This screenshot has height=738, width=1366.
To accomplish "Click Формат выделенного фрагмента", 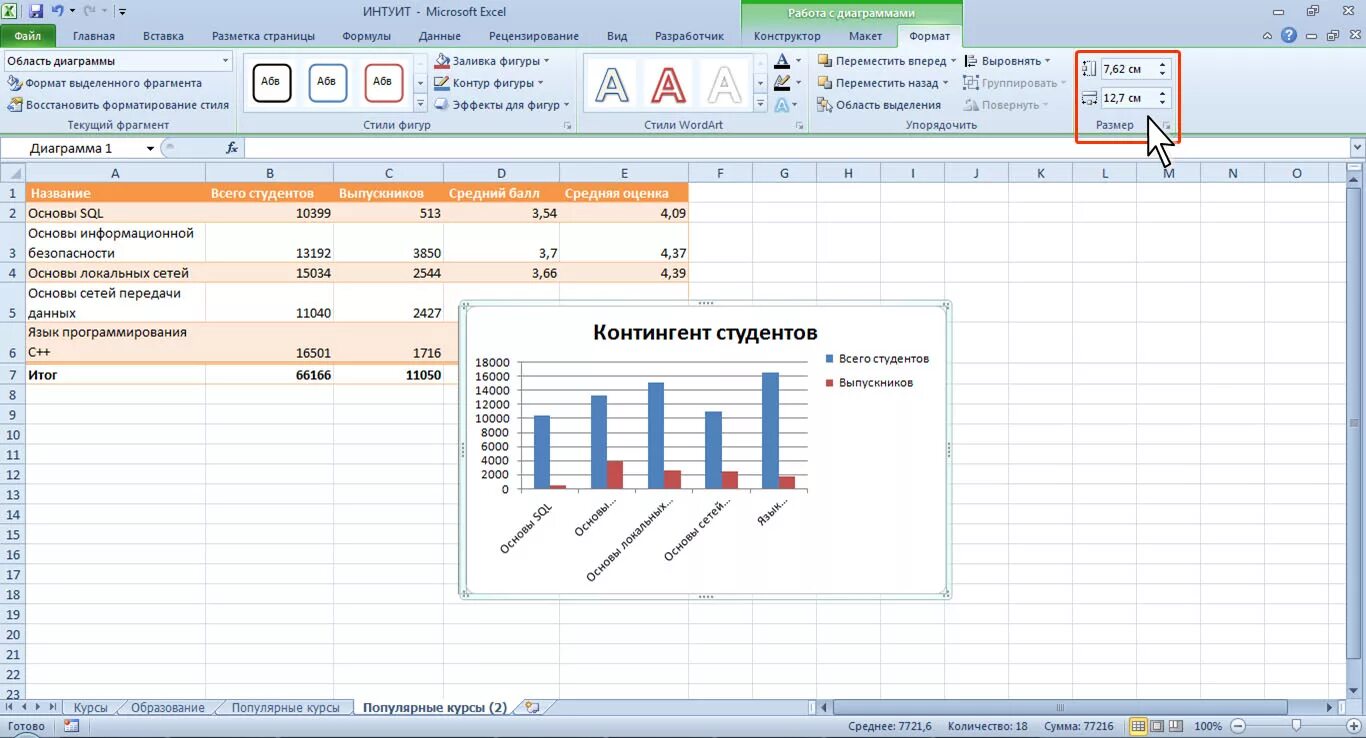I will pos(105,83).
